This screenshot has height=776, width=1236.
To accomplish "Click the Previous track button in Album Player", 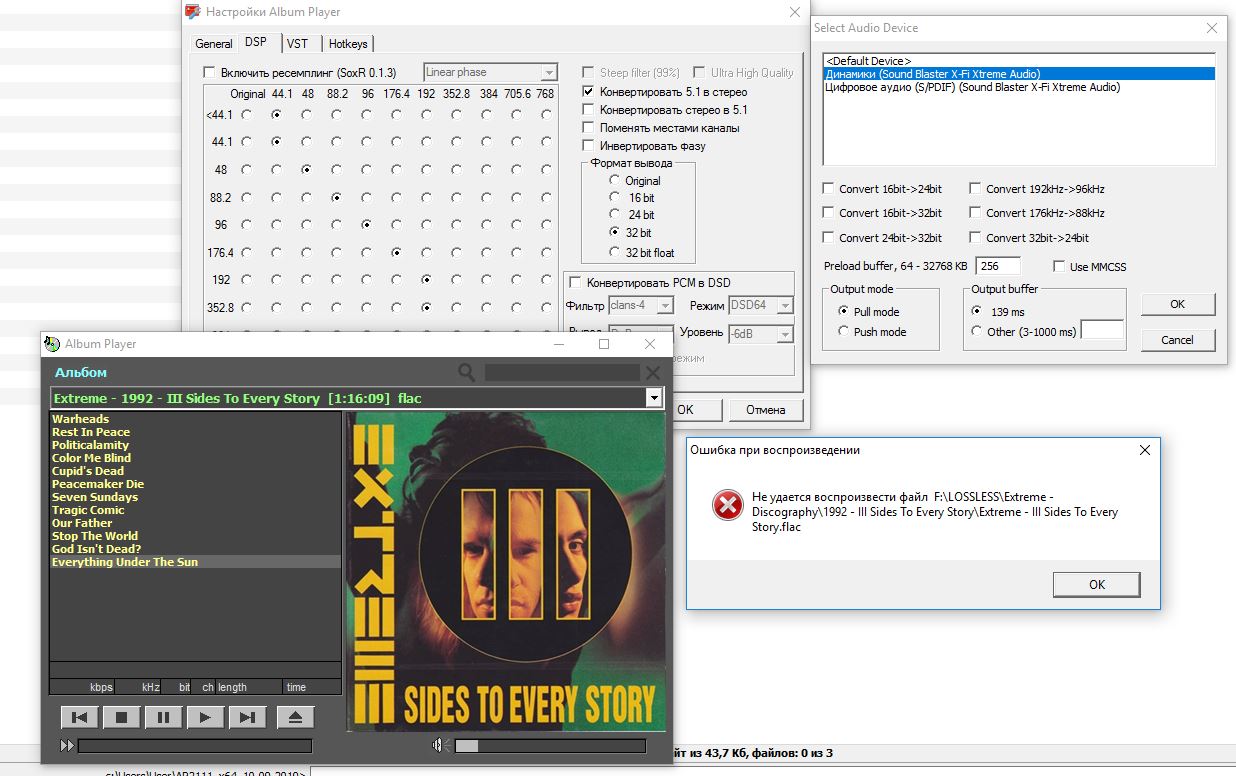I will [79, 717].
